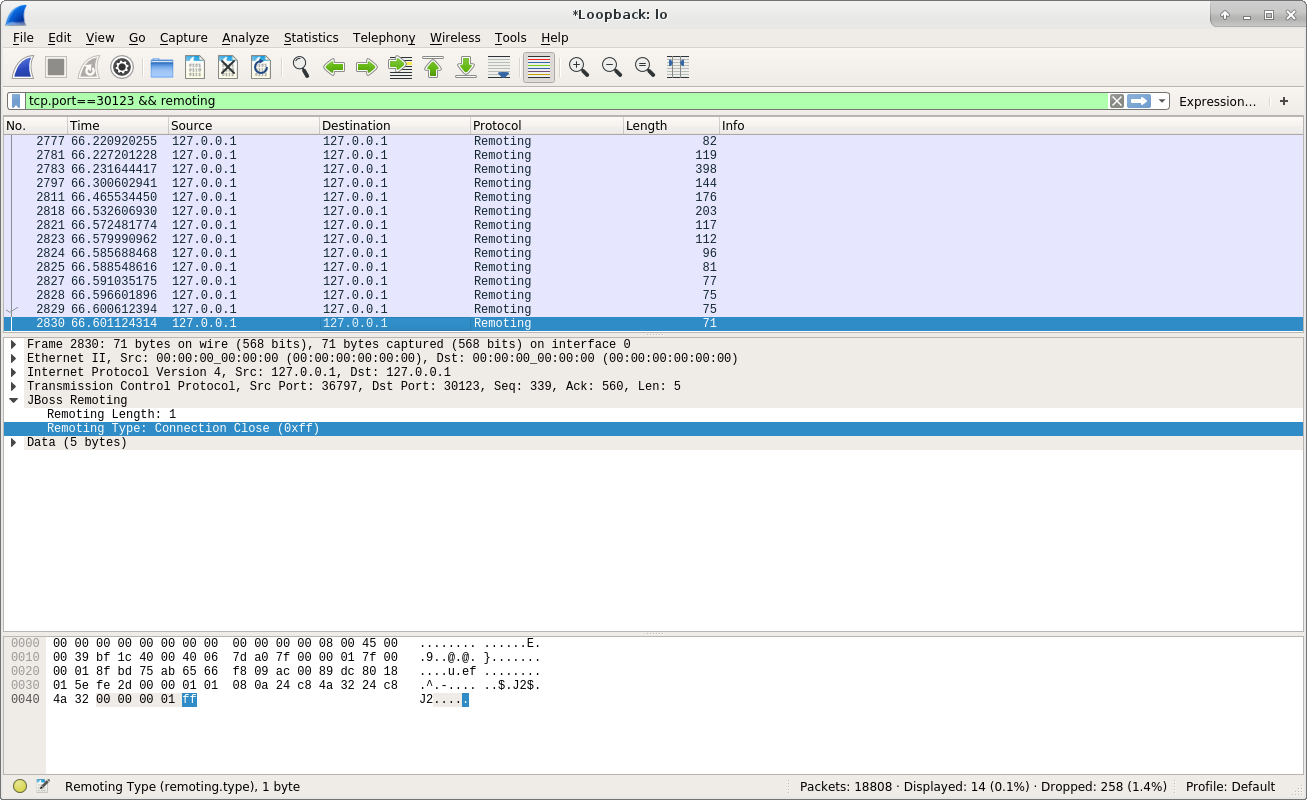Collapse JBoss Remoting section

point(14,400)
